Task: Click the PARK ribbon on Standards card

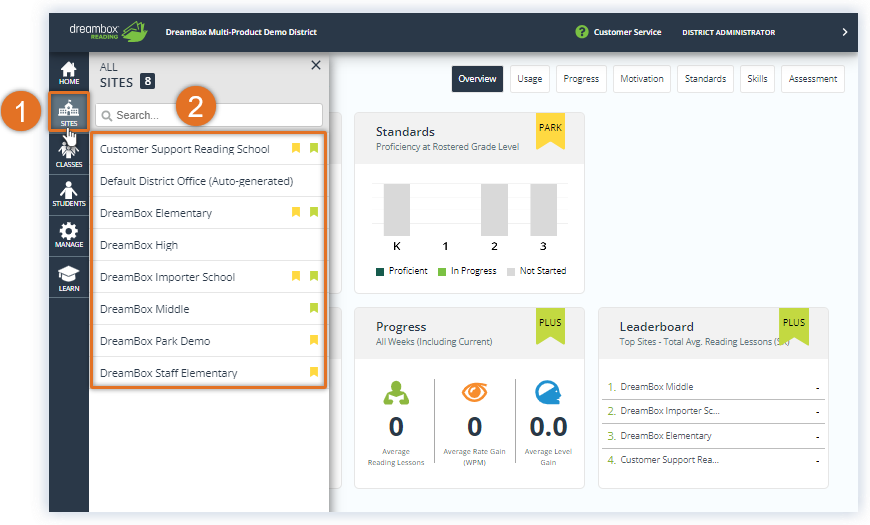Action: click(550, 131)
